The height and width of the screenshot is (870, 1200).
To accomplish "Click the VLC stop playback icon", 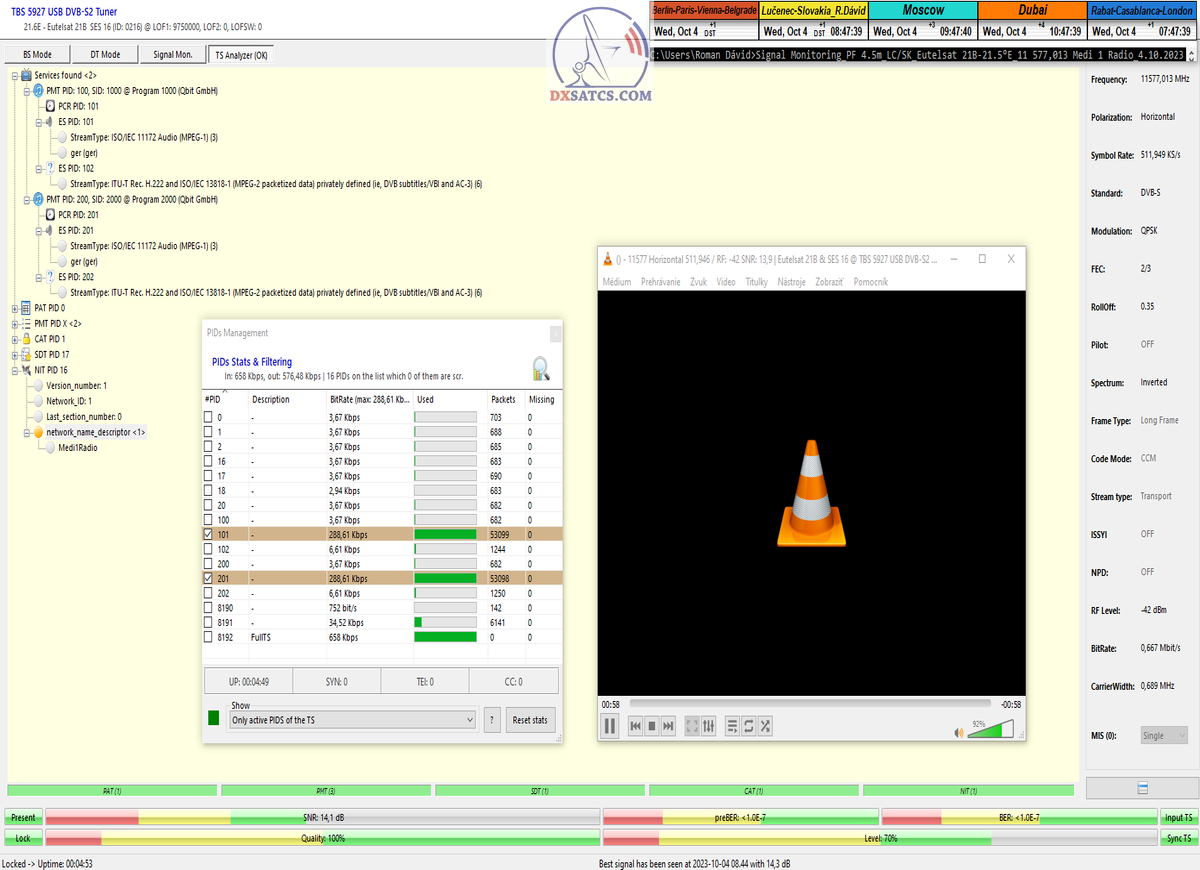I will point(651,726).
